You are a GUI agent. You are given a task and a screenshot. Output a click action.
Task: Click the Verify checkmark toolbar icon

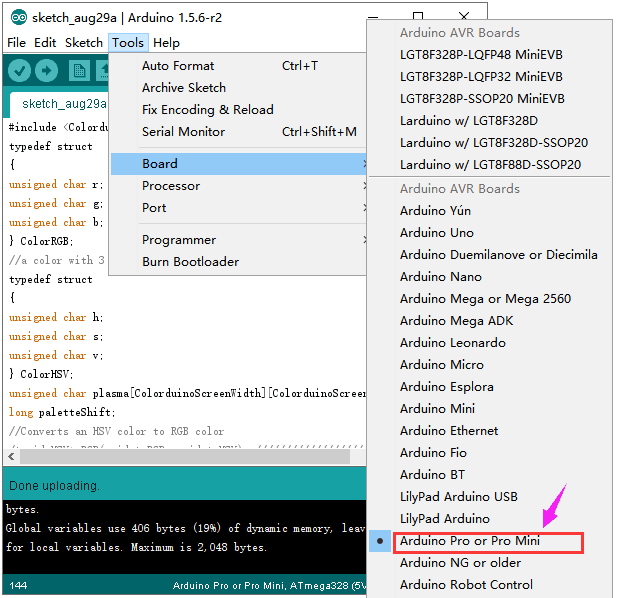[19, 71]
